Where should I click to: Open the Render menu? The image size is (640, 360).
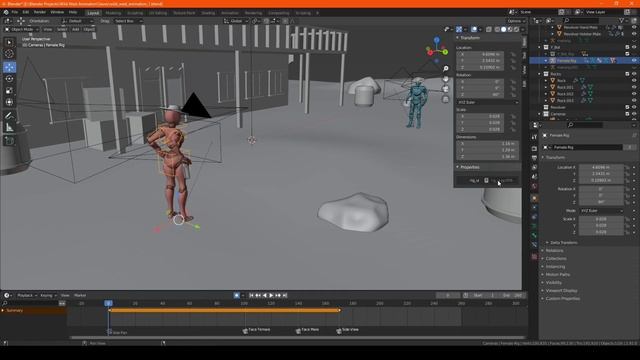tap(40, 12)
